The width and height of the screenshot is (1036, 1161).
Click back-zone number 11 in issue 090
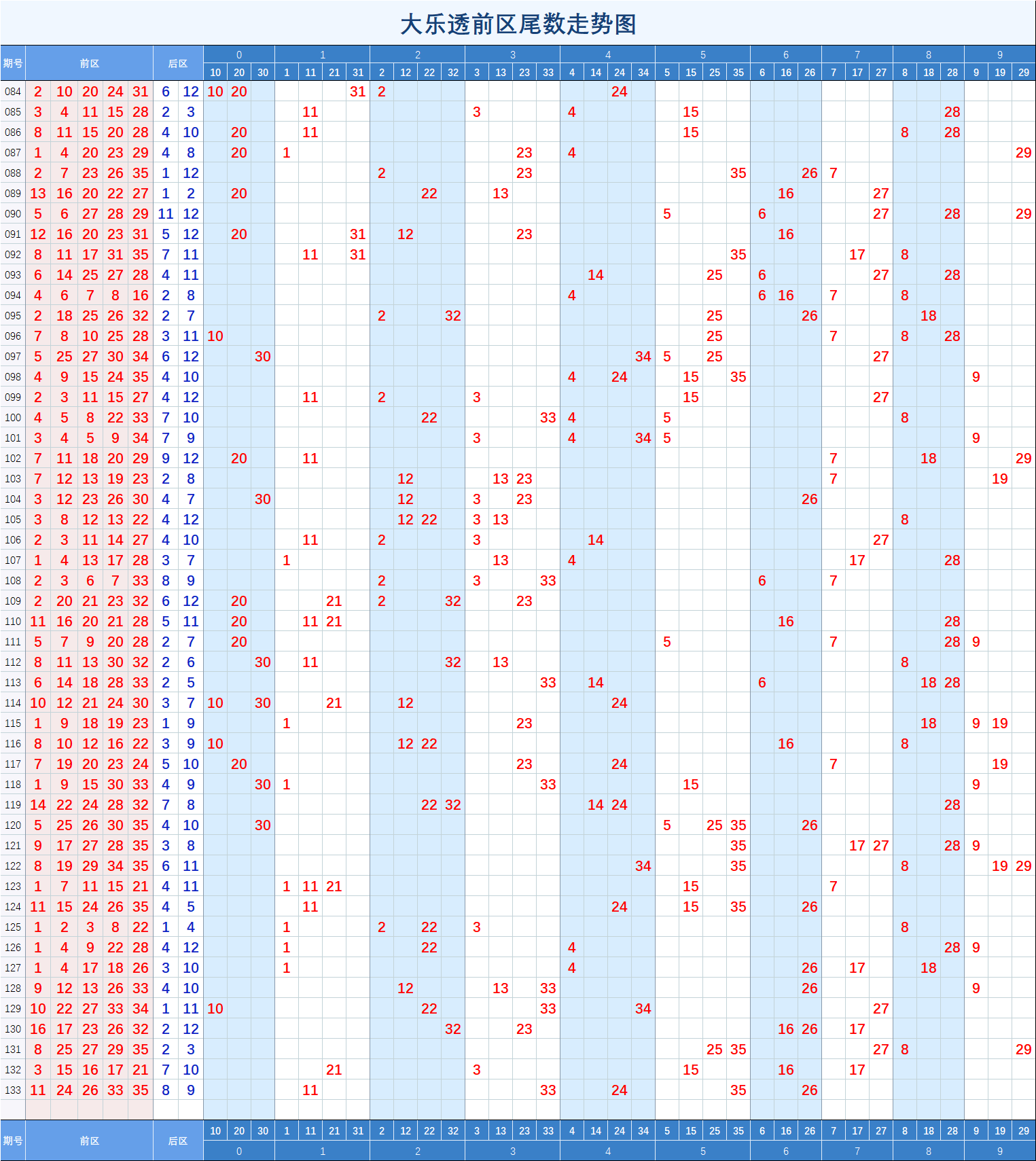tap(166, 214)
